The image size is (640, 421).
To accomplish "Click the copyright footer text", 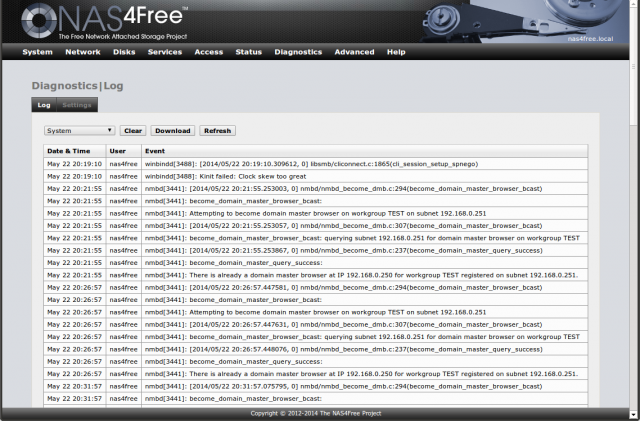I will [x=316, y=413].
